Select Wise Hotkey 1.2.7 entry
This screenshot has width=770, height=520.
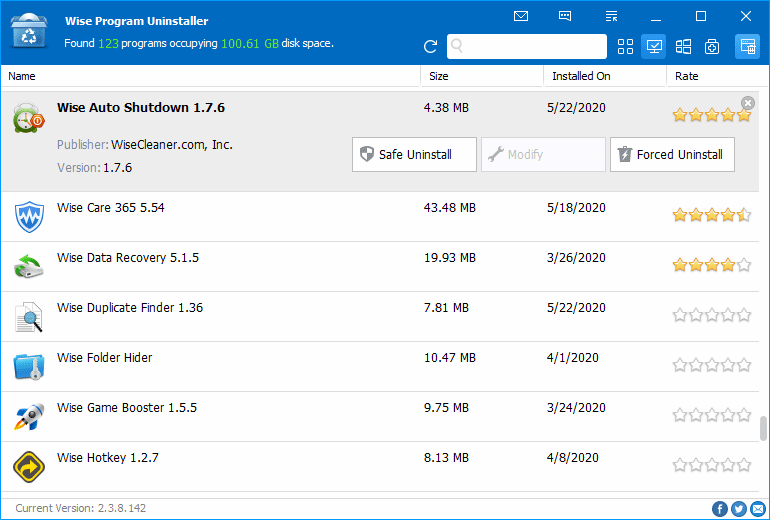tap(380, 467)
